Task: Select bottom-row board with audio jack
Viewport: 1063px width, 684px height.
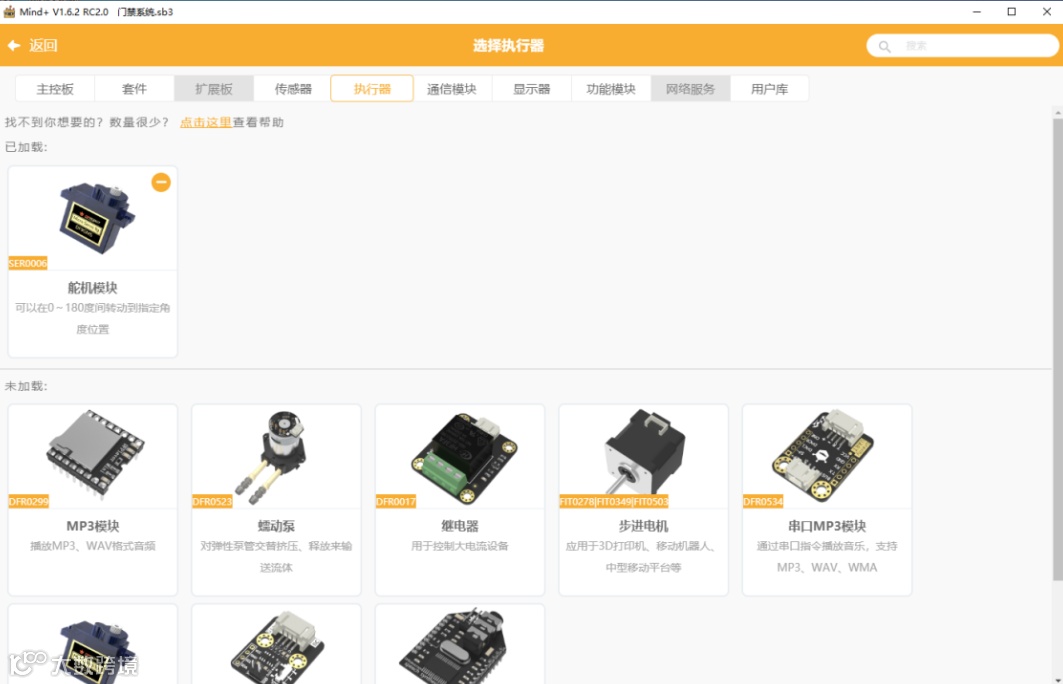Action: coord(460,644)
